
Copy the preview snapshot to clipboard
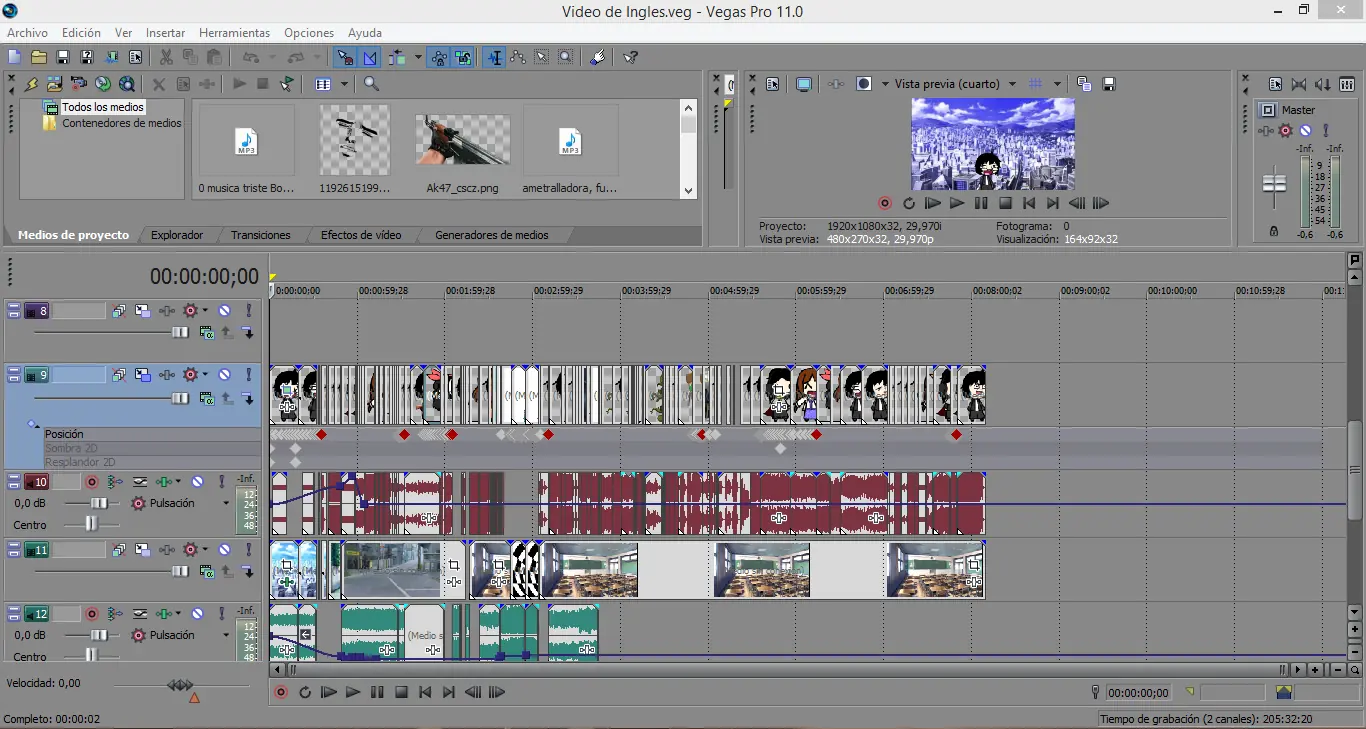[1084, 84]
